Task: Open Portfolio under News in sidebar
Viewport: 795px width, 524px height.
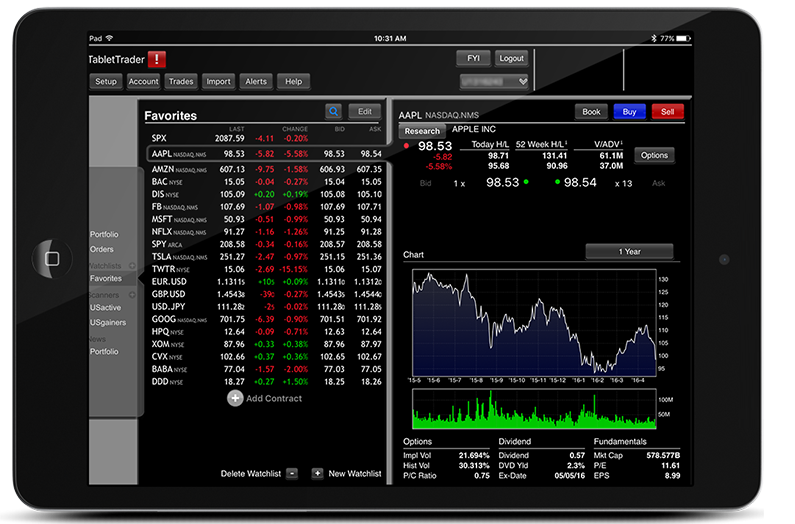Action: point(104,352)
